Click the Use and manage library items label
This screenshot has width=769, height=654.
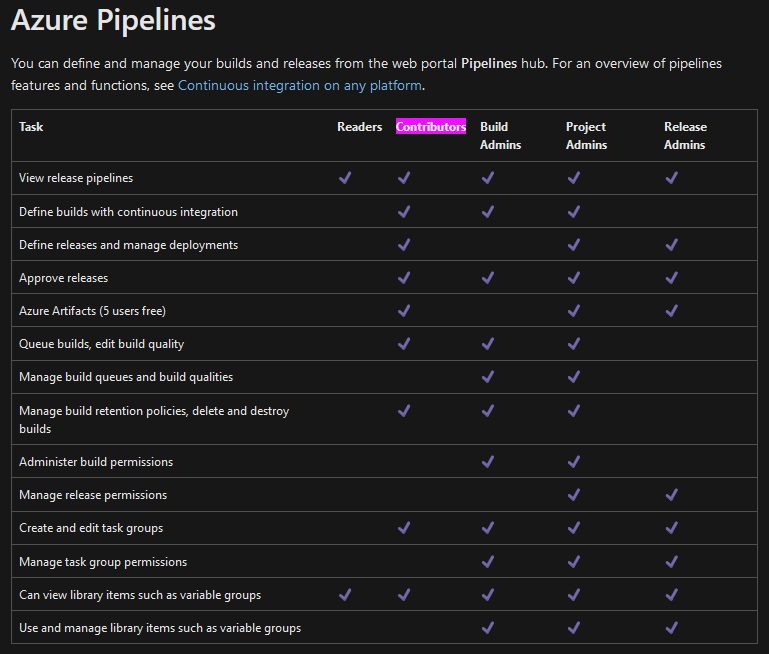[x=160, y=628]
